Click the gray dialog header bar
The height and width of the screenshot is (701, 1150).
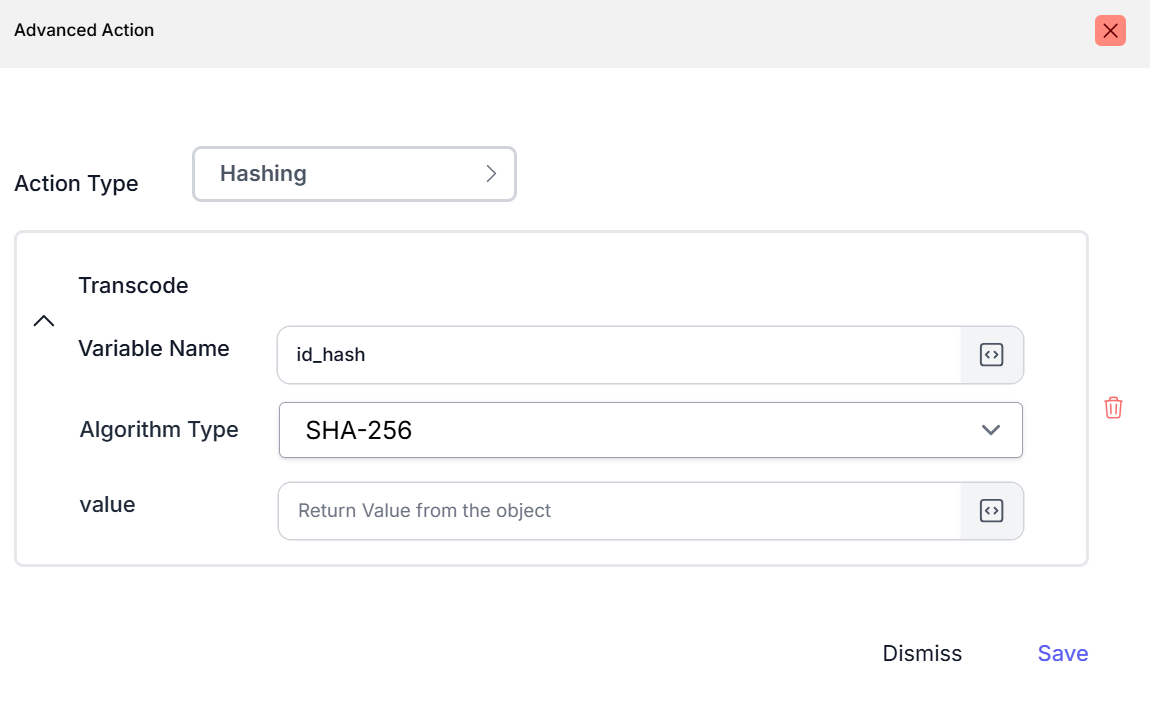600,33
